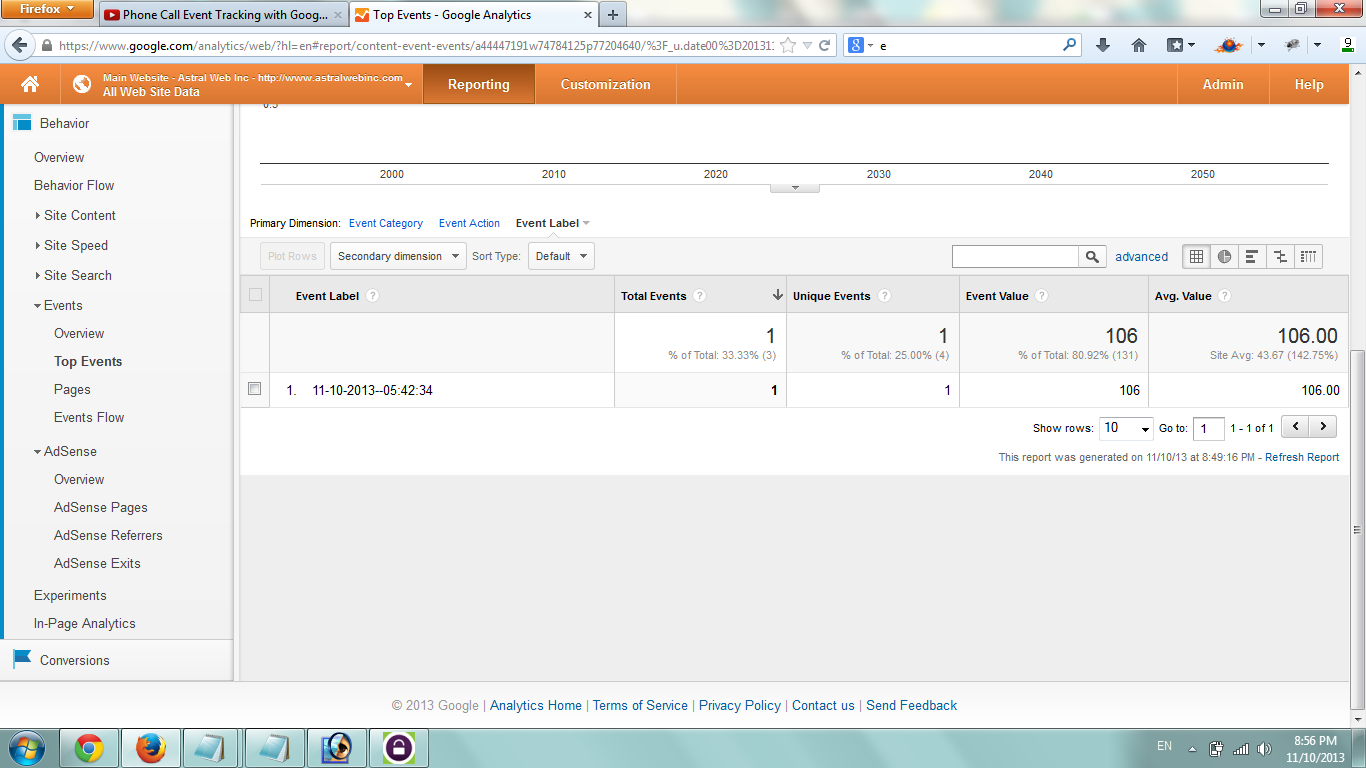Click the Privacy Policy footer link
This screenshot has height=768, width=1366.
[739, 705]
